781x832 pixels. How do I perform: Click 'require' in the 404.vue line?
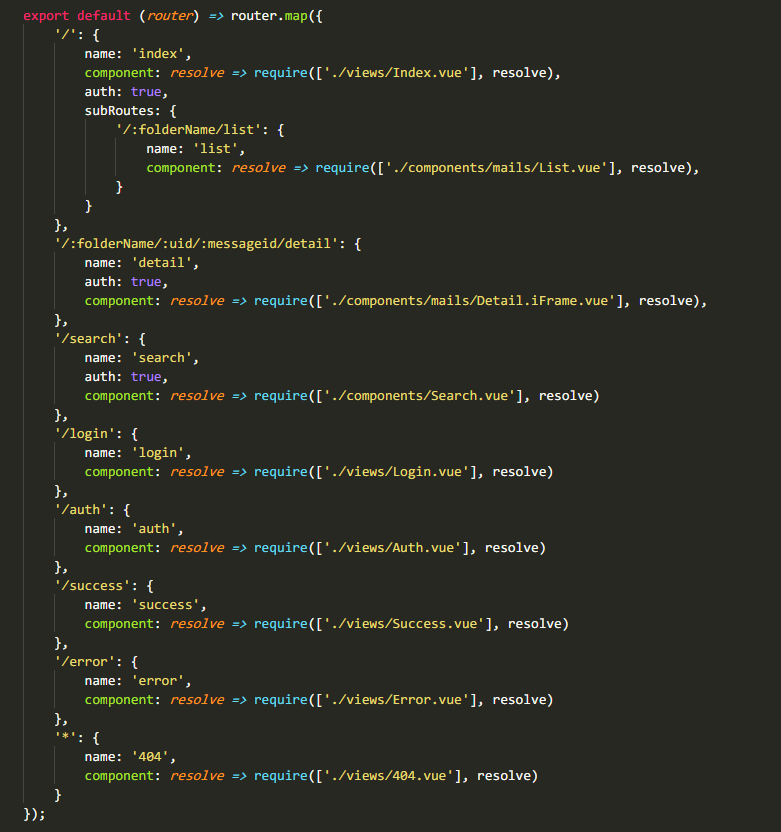281,775
